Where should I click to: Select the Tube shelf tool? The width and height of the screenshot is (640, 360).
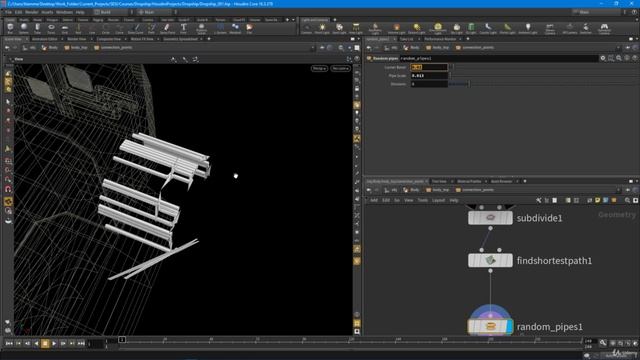tap(37, 29)
